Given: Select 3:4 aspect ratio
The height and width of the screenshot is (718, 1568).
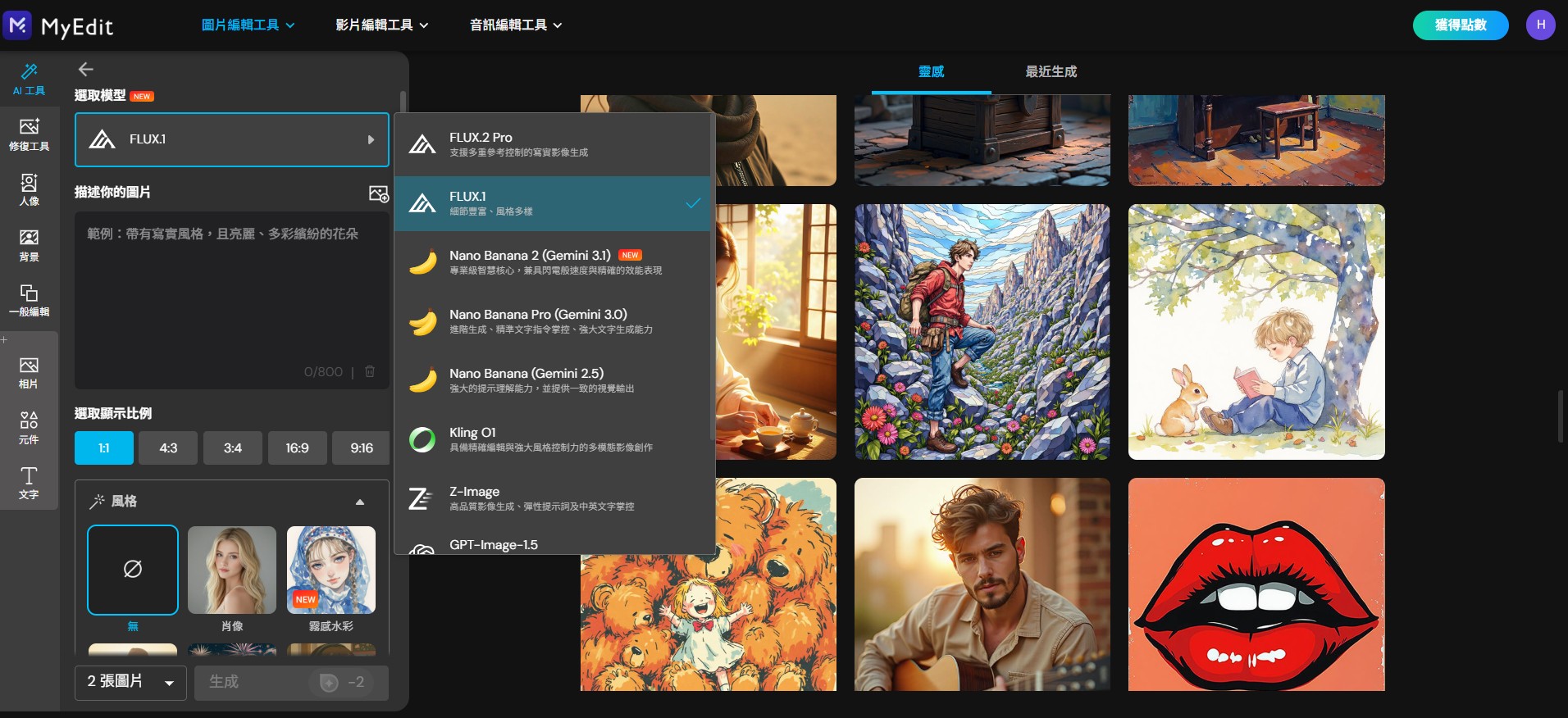Looking at the screenshot, I should [x=233, y=448].
